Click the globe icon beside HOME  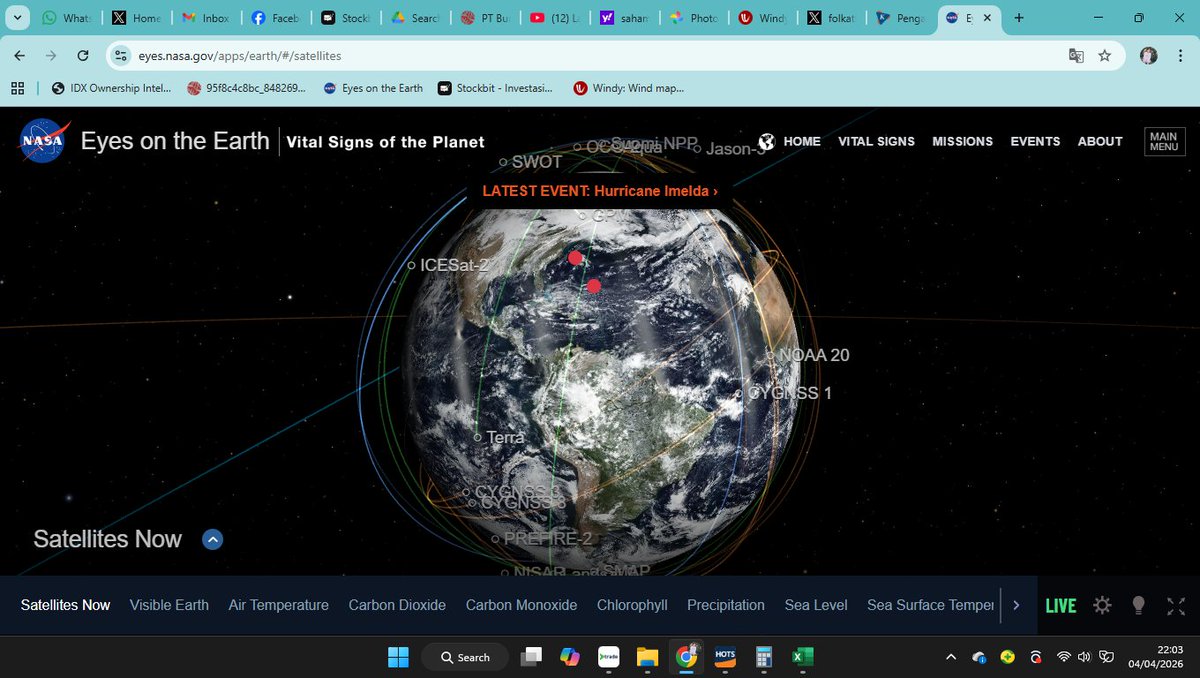tap(767, 141)
